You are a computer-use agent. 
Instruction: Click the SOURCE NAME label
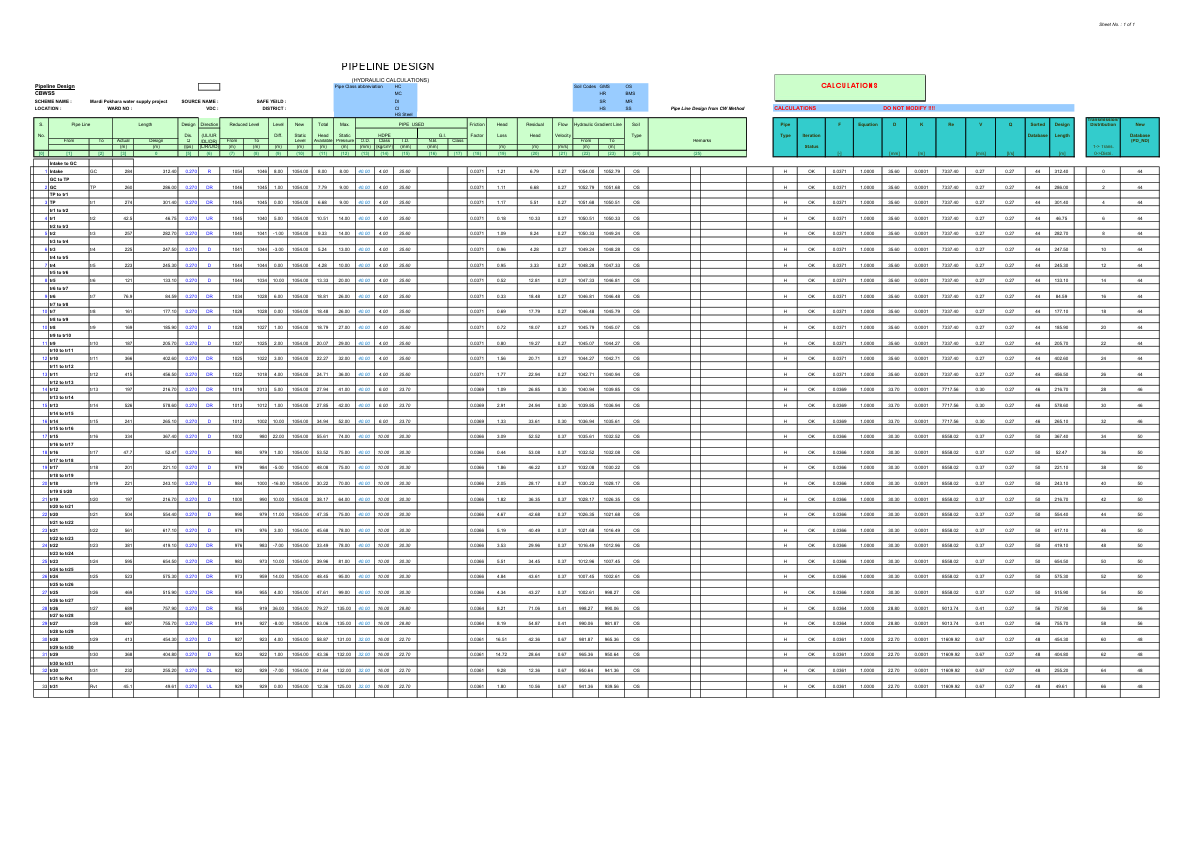pyautogui.click(x=200, y=101)
